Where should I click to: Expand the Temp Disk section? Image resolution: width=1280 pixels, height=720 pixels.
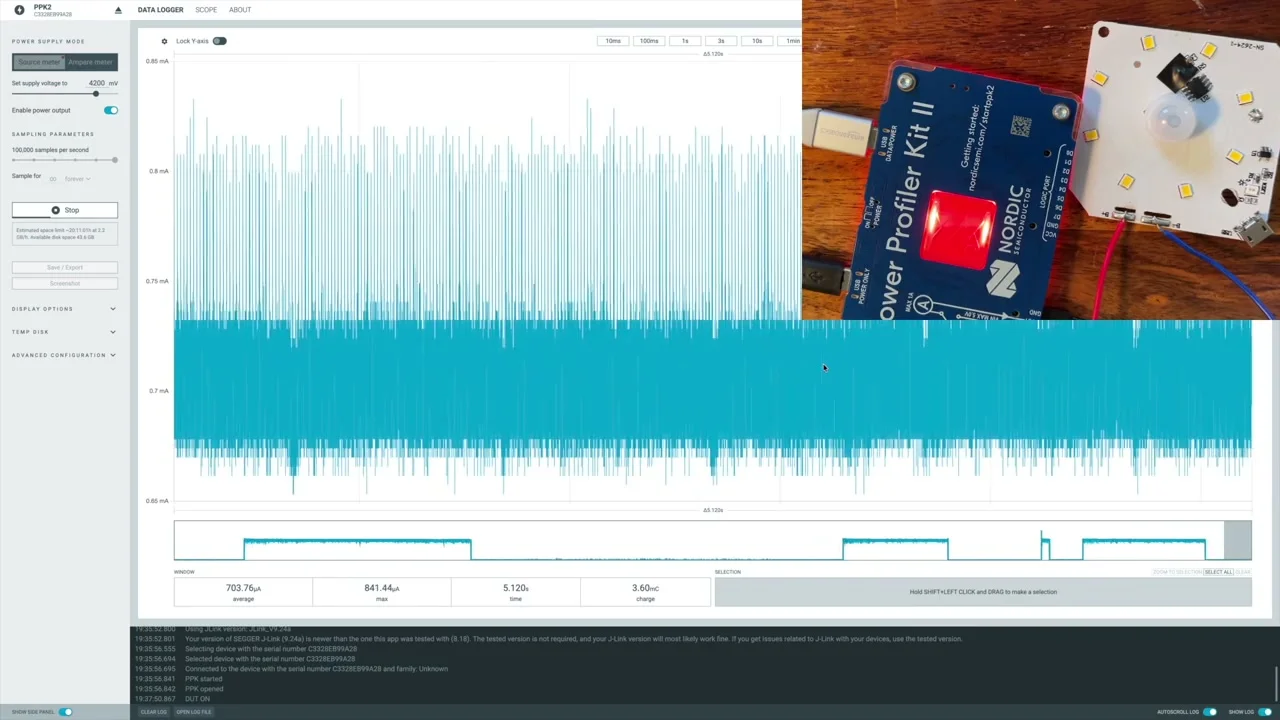click(x=64, y=332)
